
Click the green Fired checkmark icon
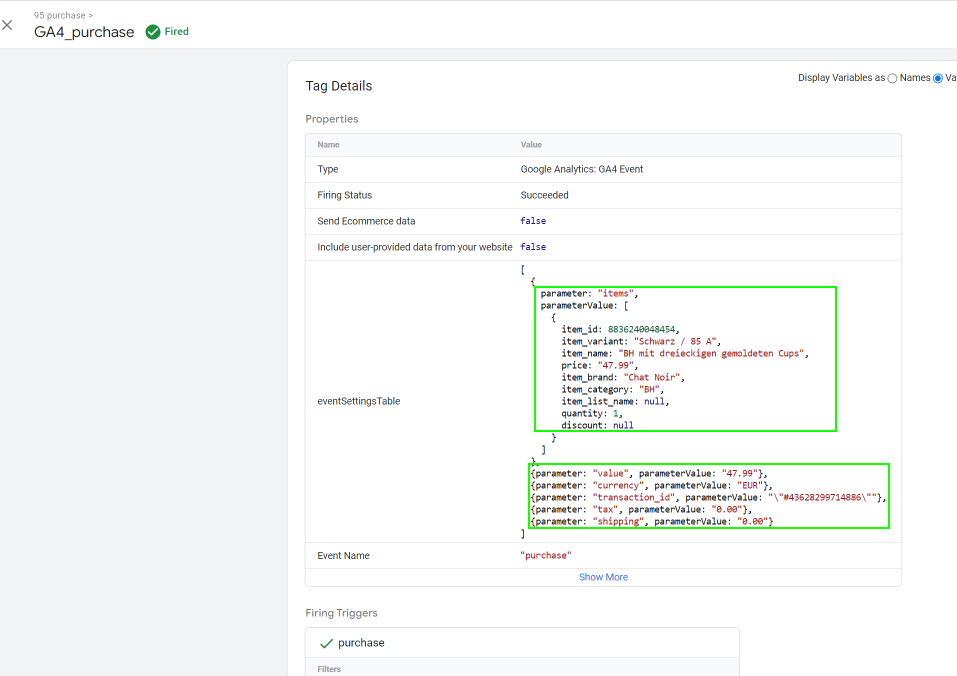153,32
